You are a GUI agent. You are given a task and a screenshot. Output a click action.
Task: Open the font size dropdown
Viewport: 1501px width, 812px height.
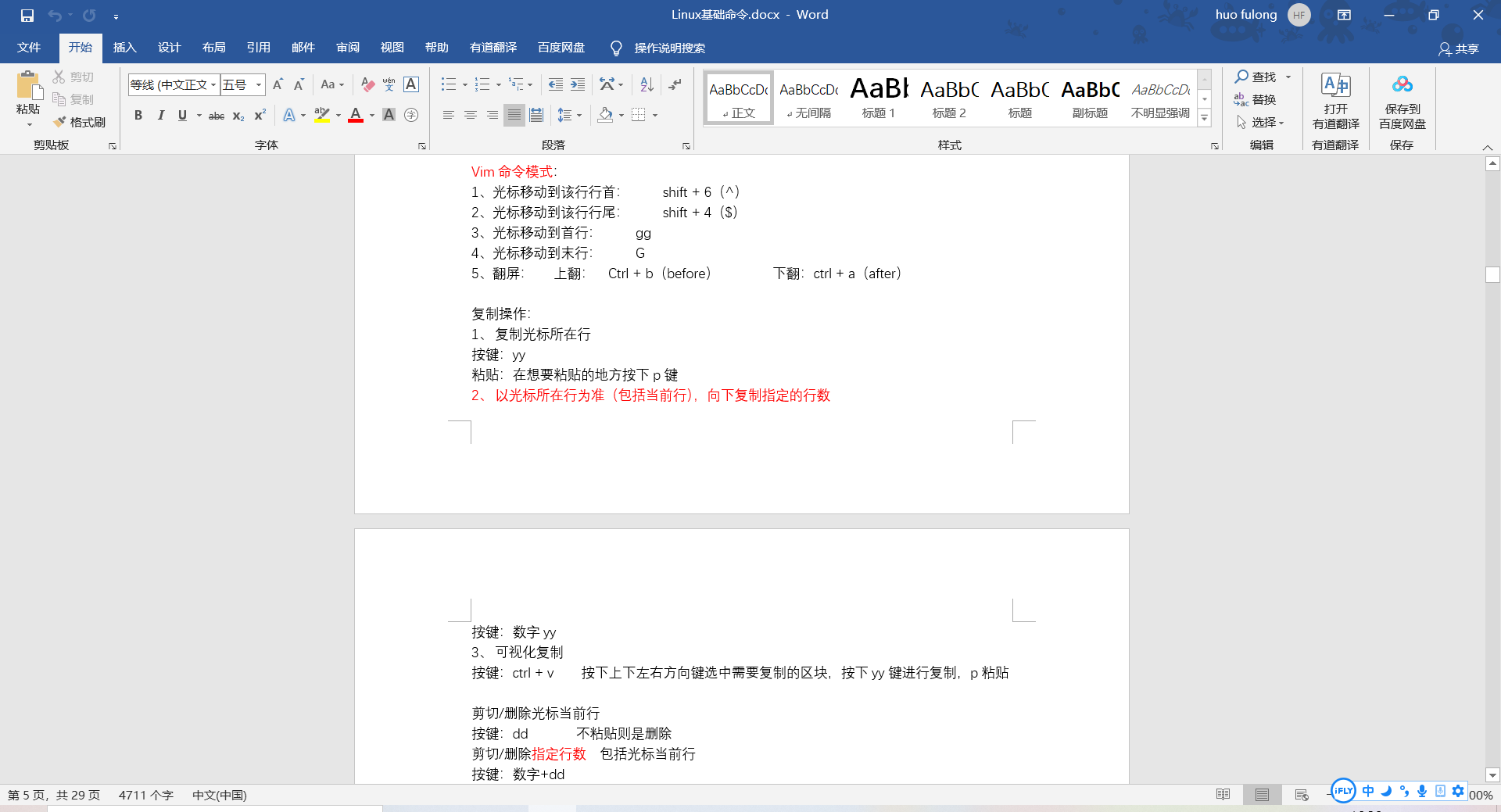pyautogui.click(x=257, y=84)
